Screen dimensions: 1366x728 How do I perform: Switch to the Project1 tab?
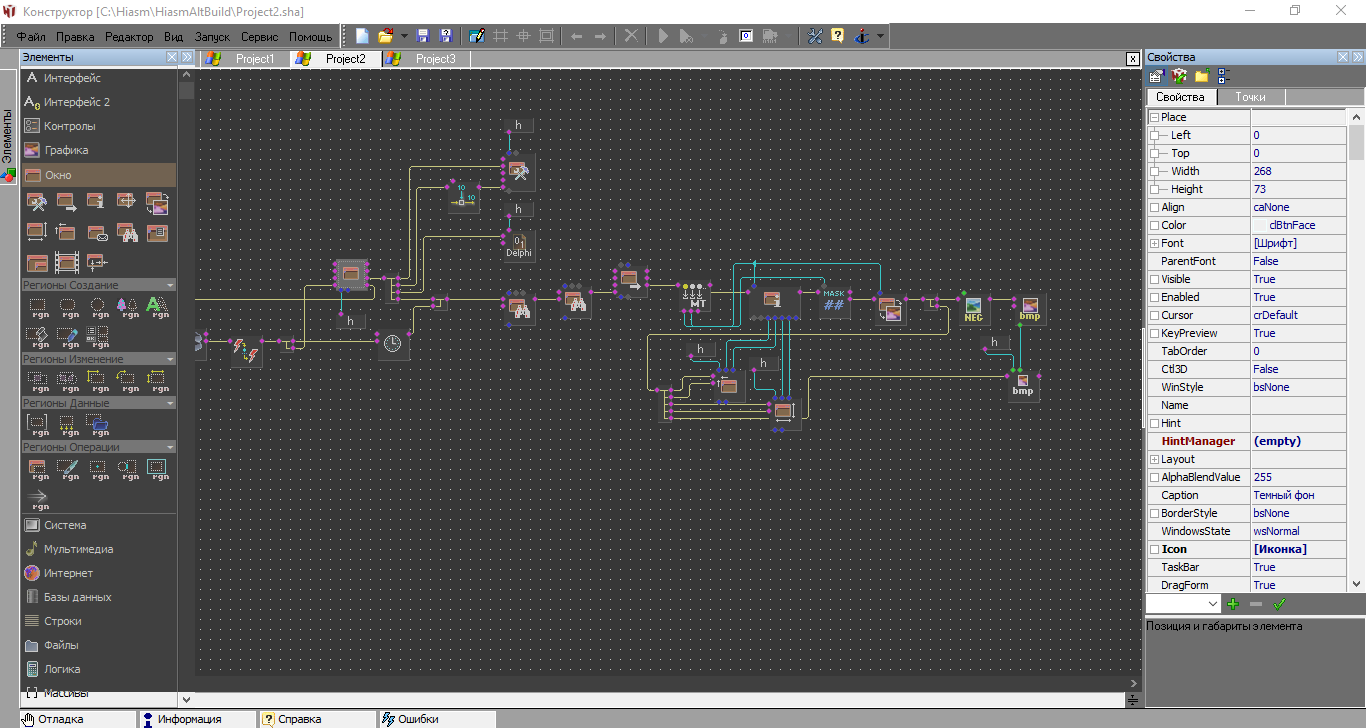click(245, 59)
